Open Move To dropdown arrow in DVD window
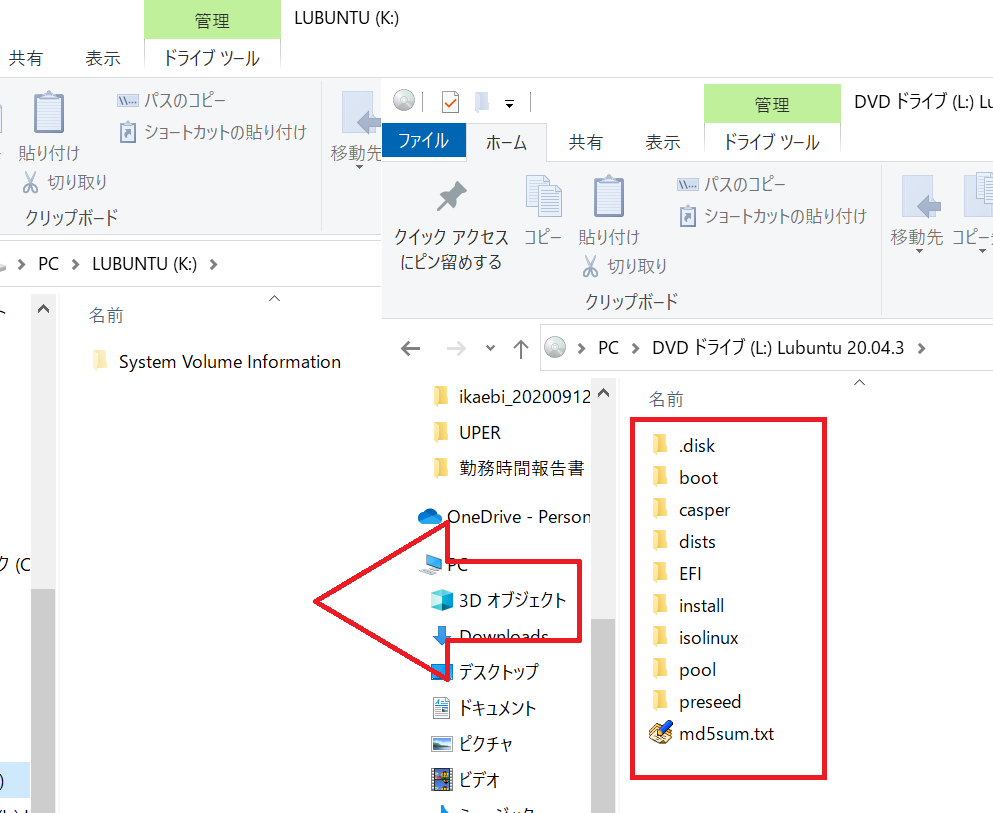Viewport: 993px width, 813px height. [919, 251]
